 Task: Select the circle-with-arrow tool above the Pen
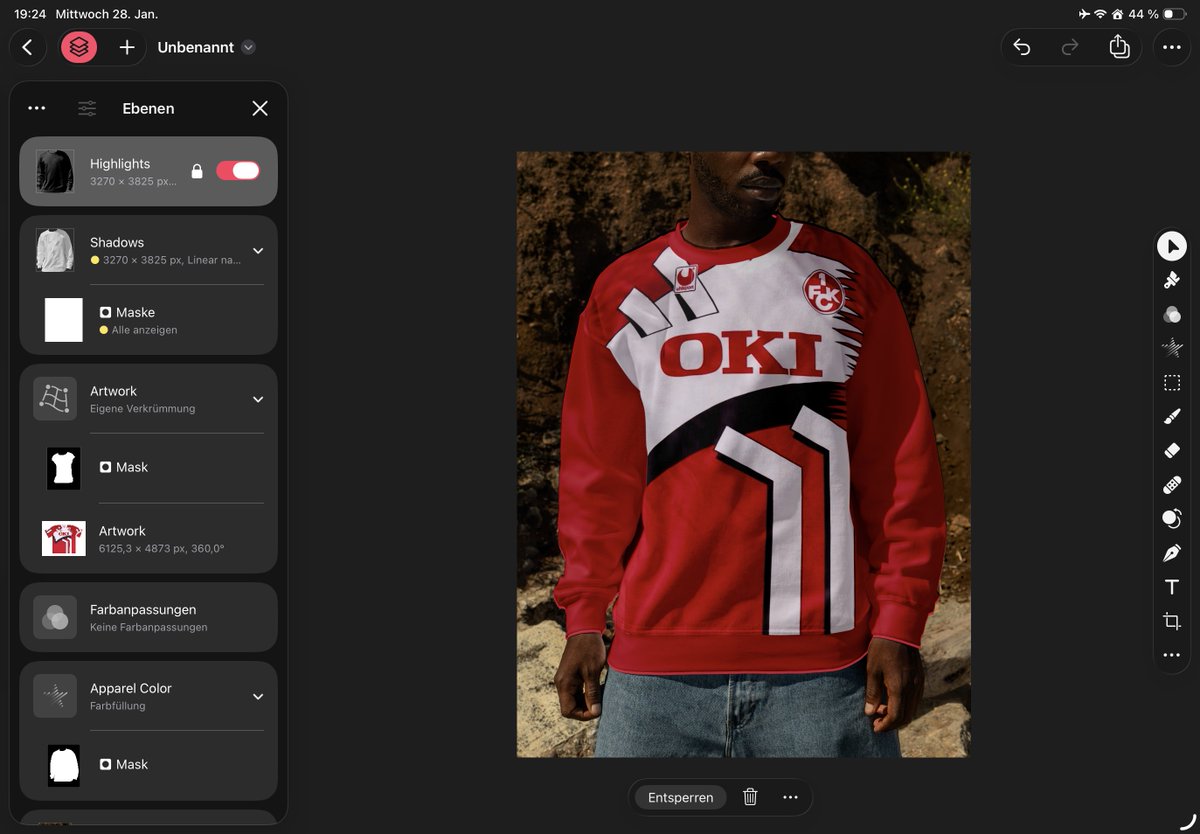1171,519
